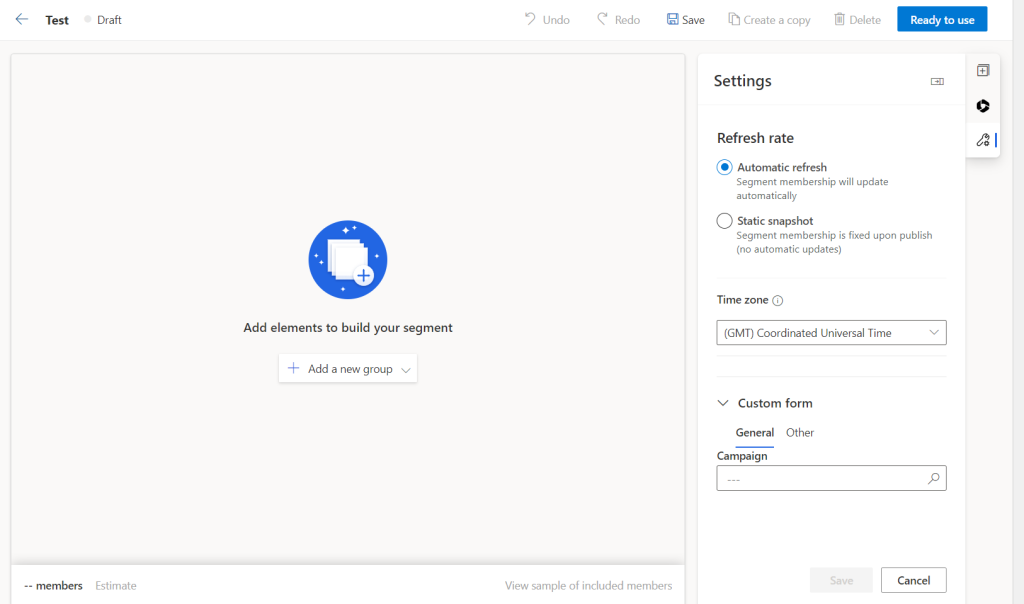Collapse the Custom form section

click(x=723, y=403)
